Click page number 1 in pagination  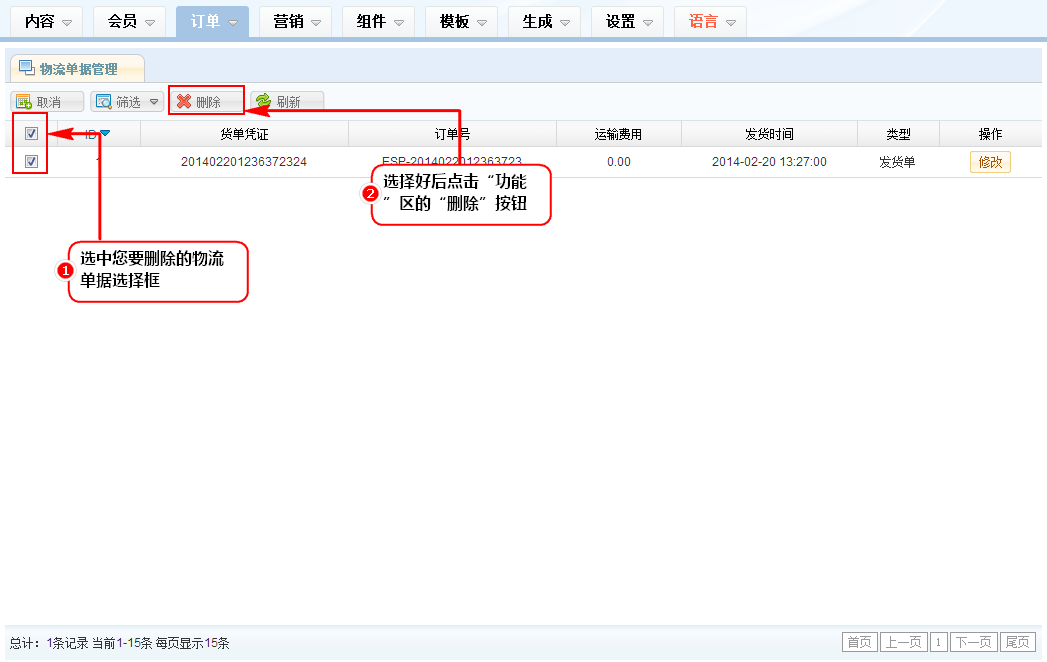click(x=939, y=642)
